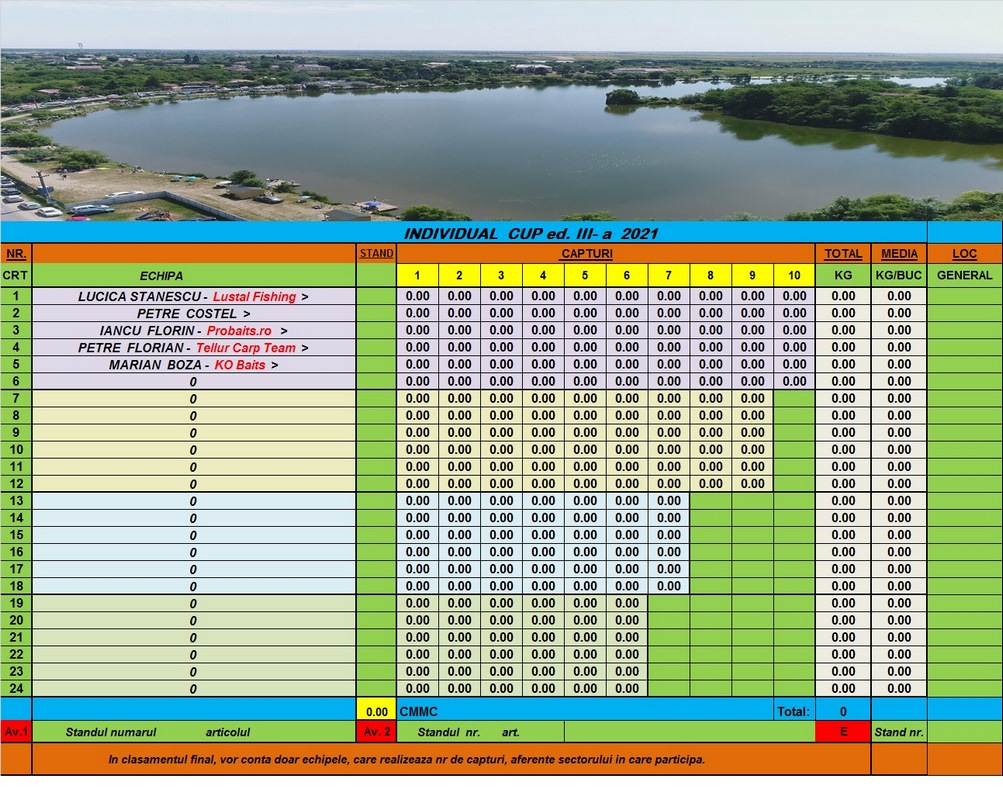1003x800 pixels.
Task: Open the Lustal Fishing red link text
Action: pyautogui.click(x=254, y=297)
